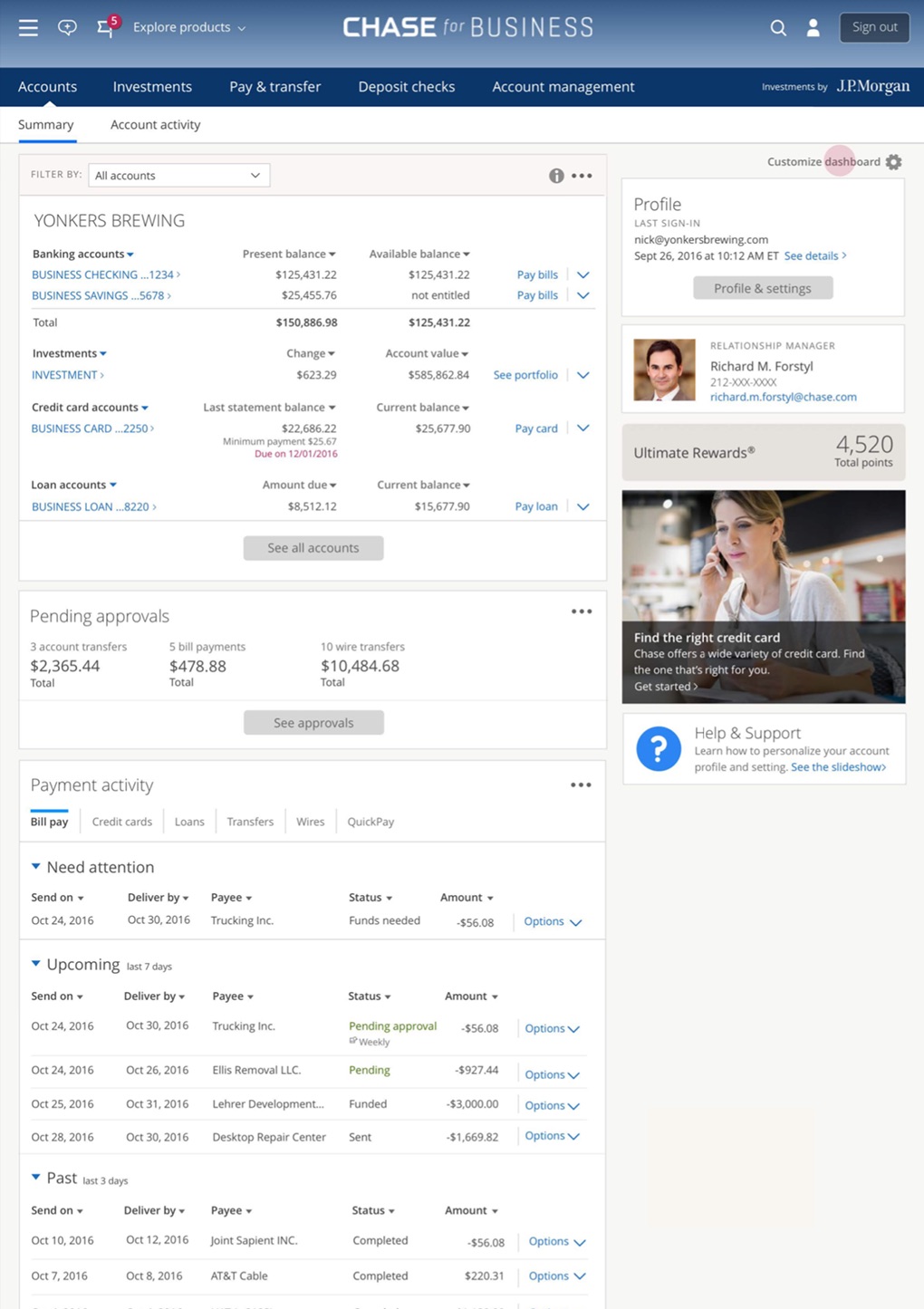Click See portfolio link
The width and height of the screenshot is (924, 1309).
(525, 375)
